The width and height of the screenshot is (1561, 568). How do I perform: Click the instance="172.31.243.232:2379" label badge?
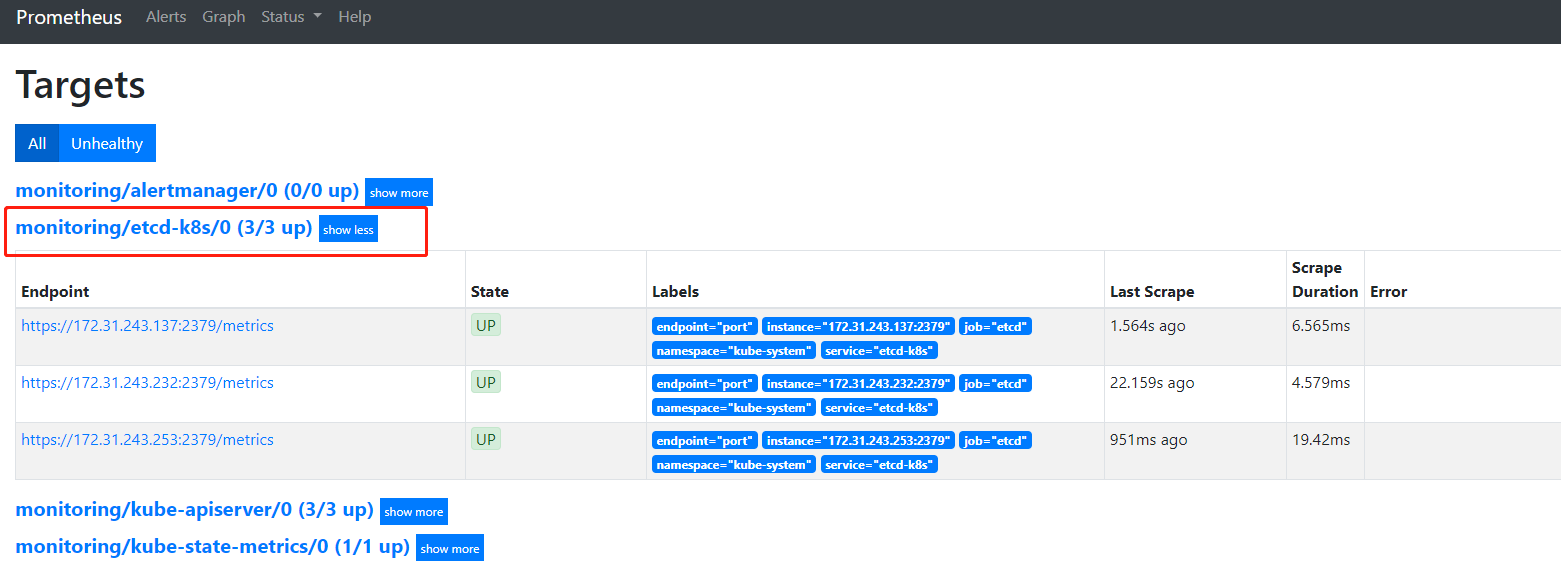[858, 383]
